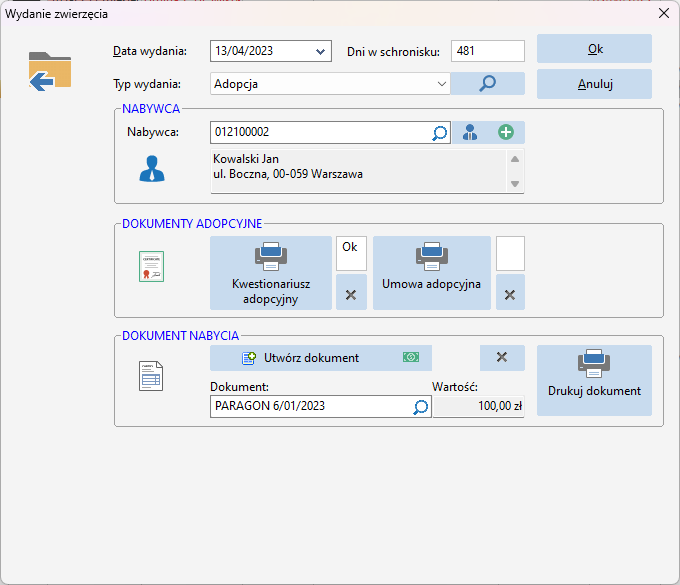Close the Wydanie zwierzęcia dialog
The width and height of the screenshot is (680, 585).
(664, 13)
